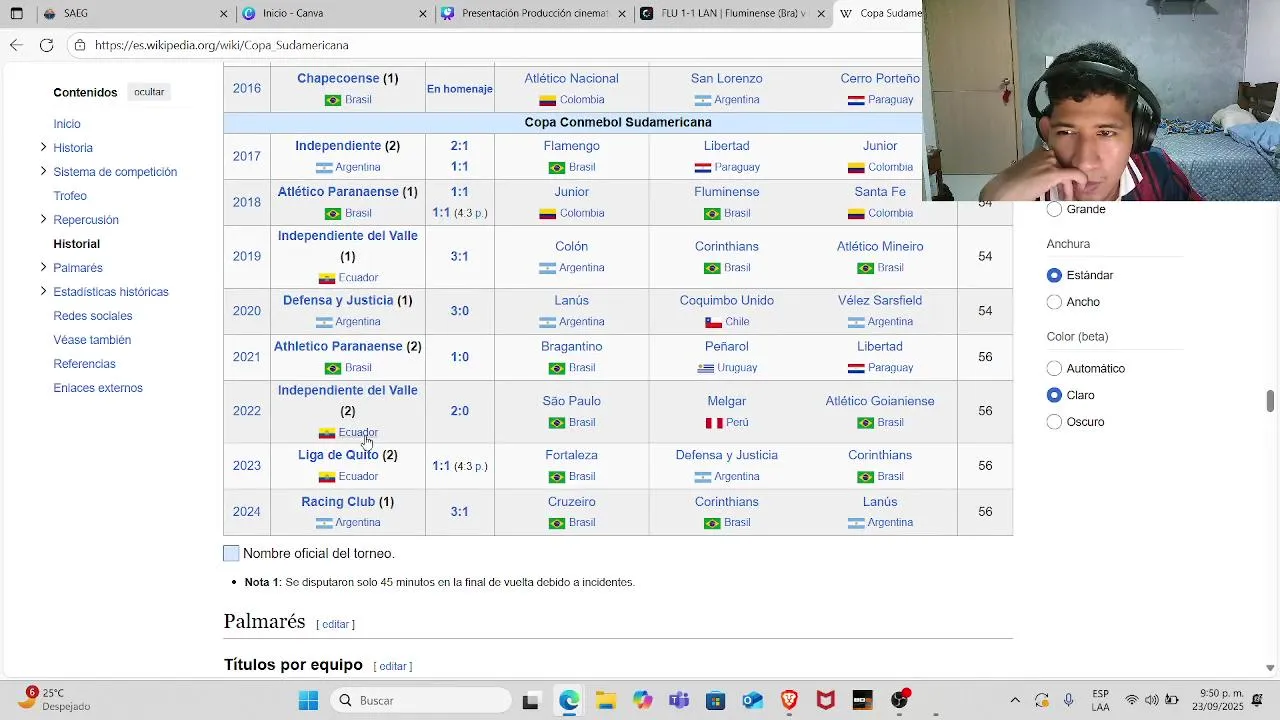Expand Palmarés section in contents
Image resolution: width=1280 pixels, height=720 pixels.
[43, 267]
